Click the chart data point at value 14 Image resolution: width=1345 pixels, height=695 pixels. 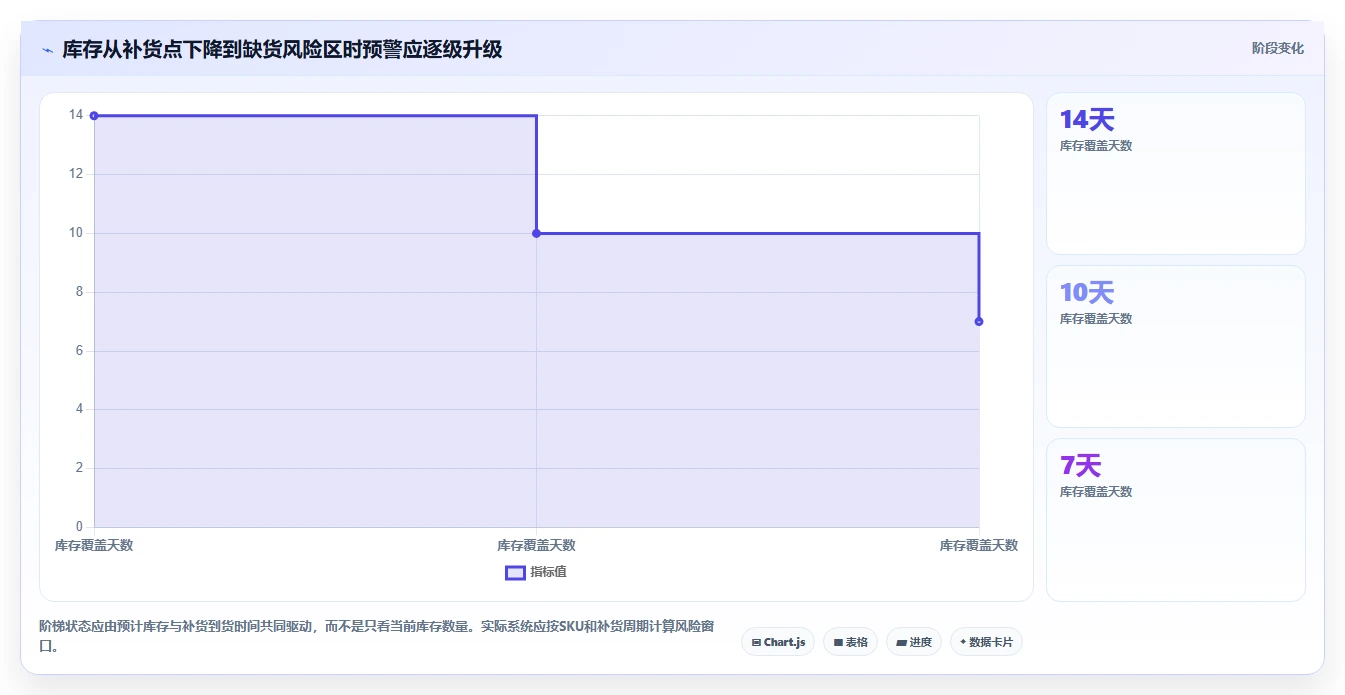94,116
